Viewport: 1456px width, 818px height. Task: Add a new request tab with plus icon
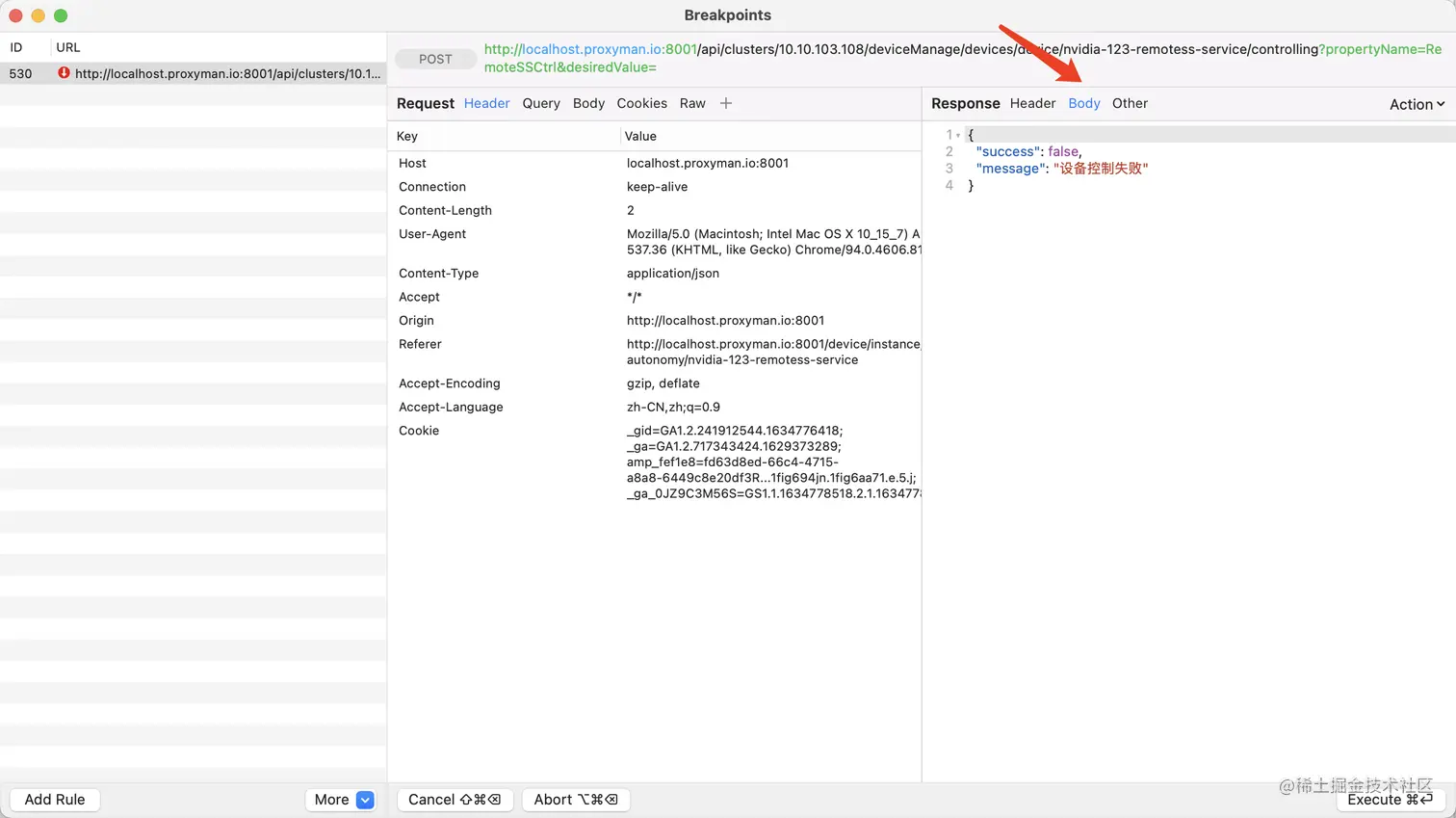[726, 103]
